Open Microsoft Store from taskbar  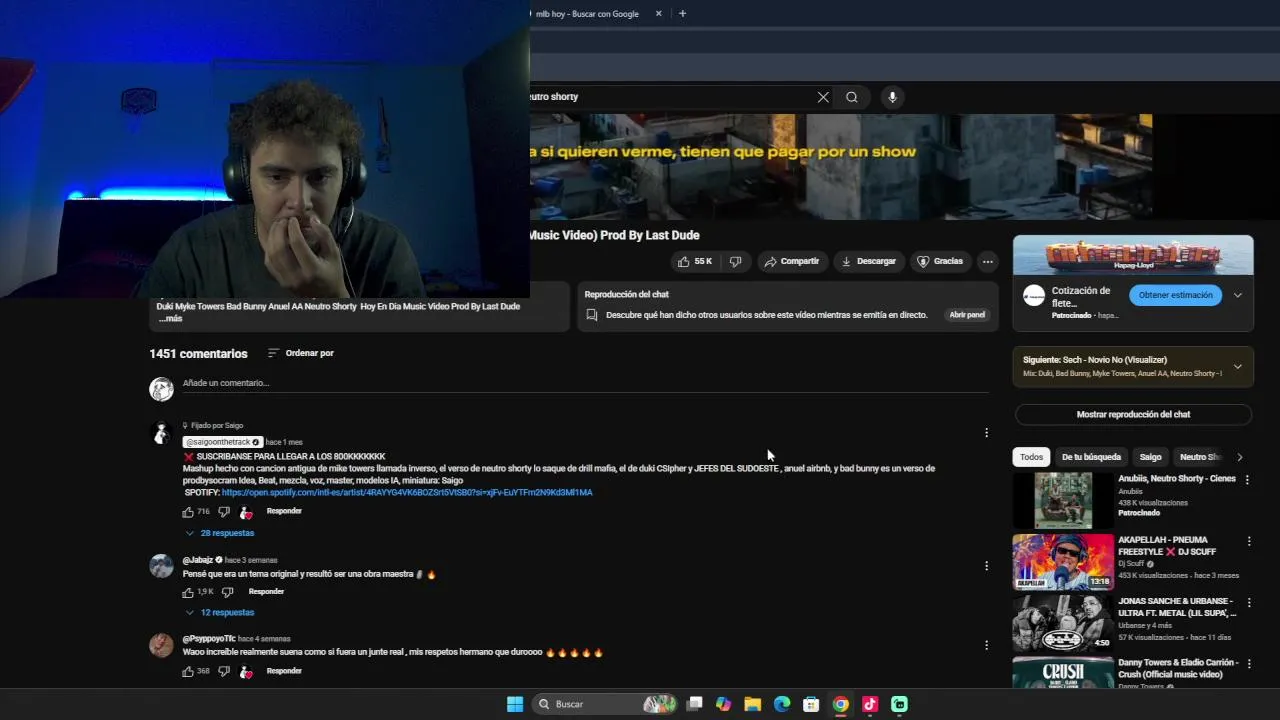(x=811, y=704)
